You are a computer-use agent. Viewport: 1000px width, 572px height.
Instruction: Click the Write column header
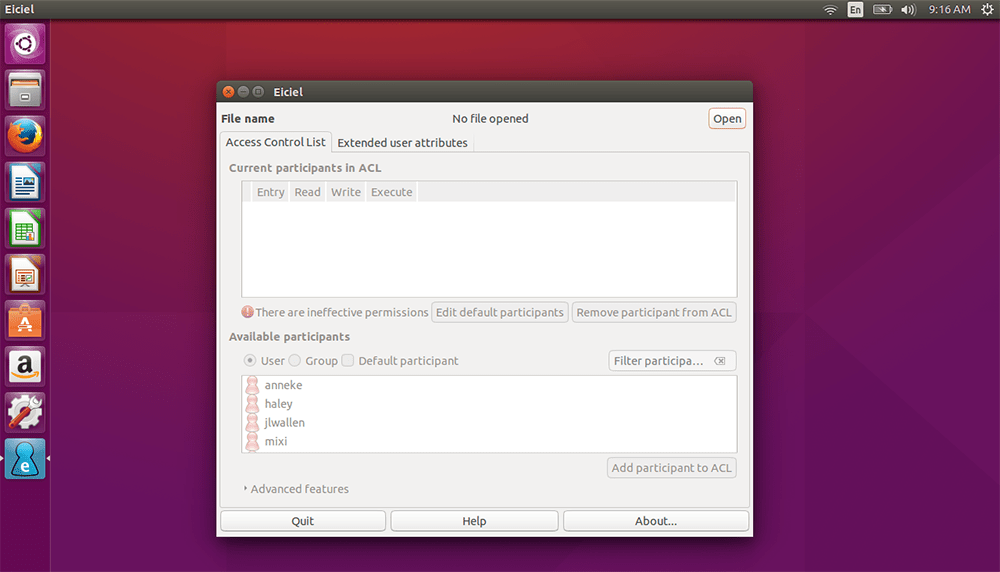click(x=346, y=192)
